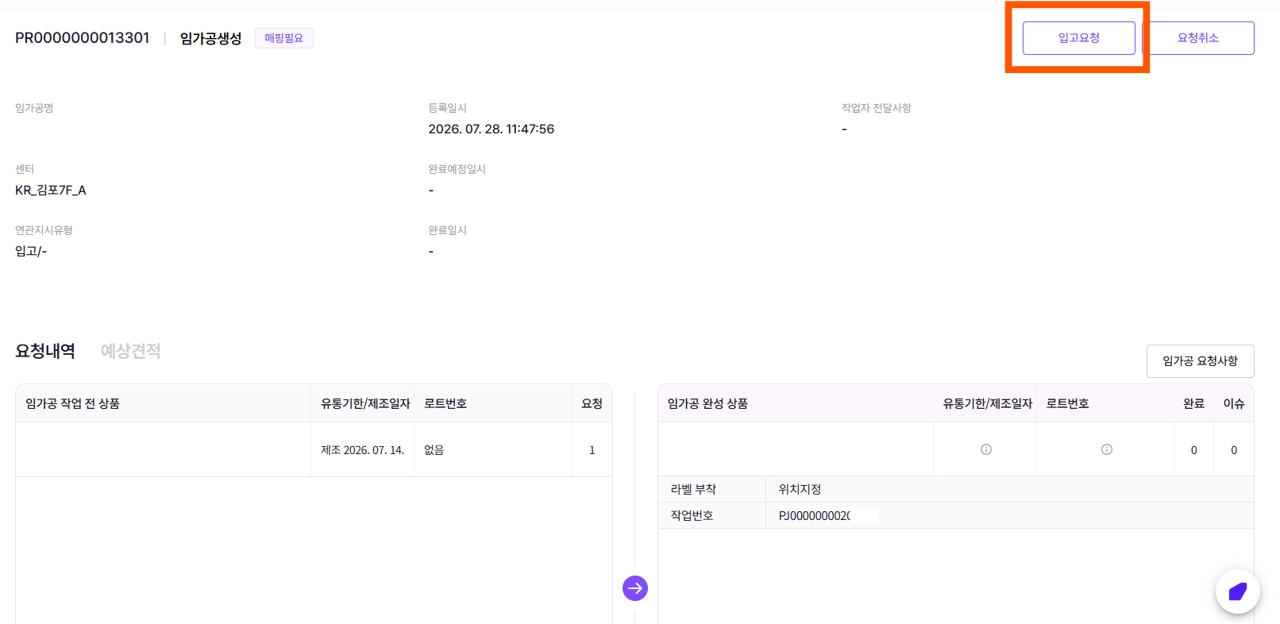Open the 임가공 요청사항 button
This screenshot has height=624, width=1280.
(x=1200, y=361)
